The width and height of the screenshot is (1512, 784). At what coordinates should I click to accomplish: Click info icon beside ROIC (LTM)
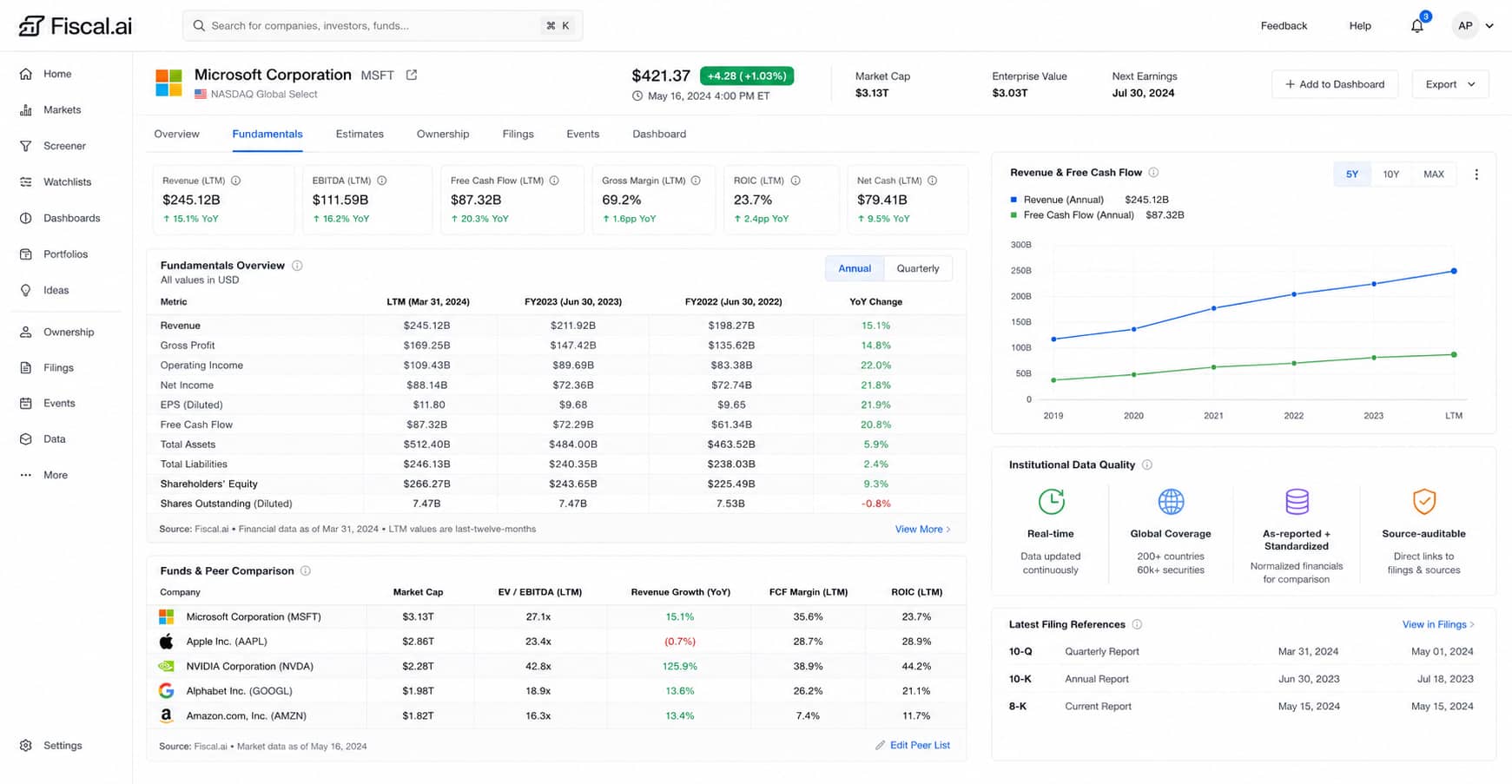pyautogui.click(x=796, y=181)
